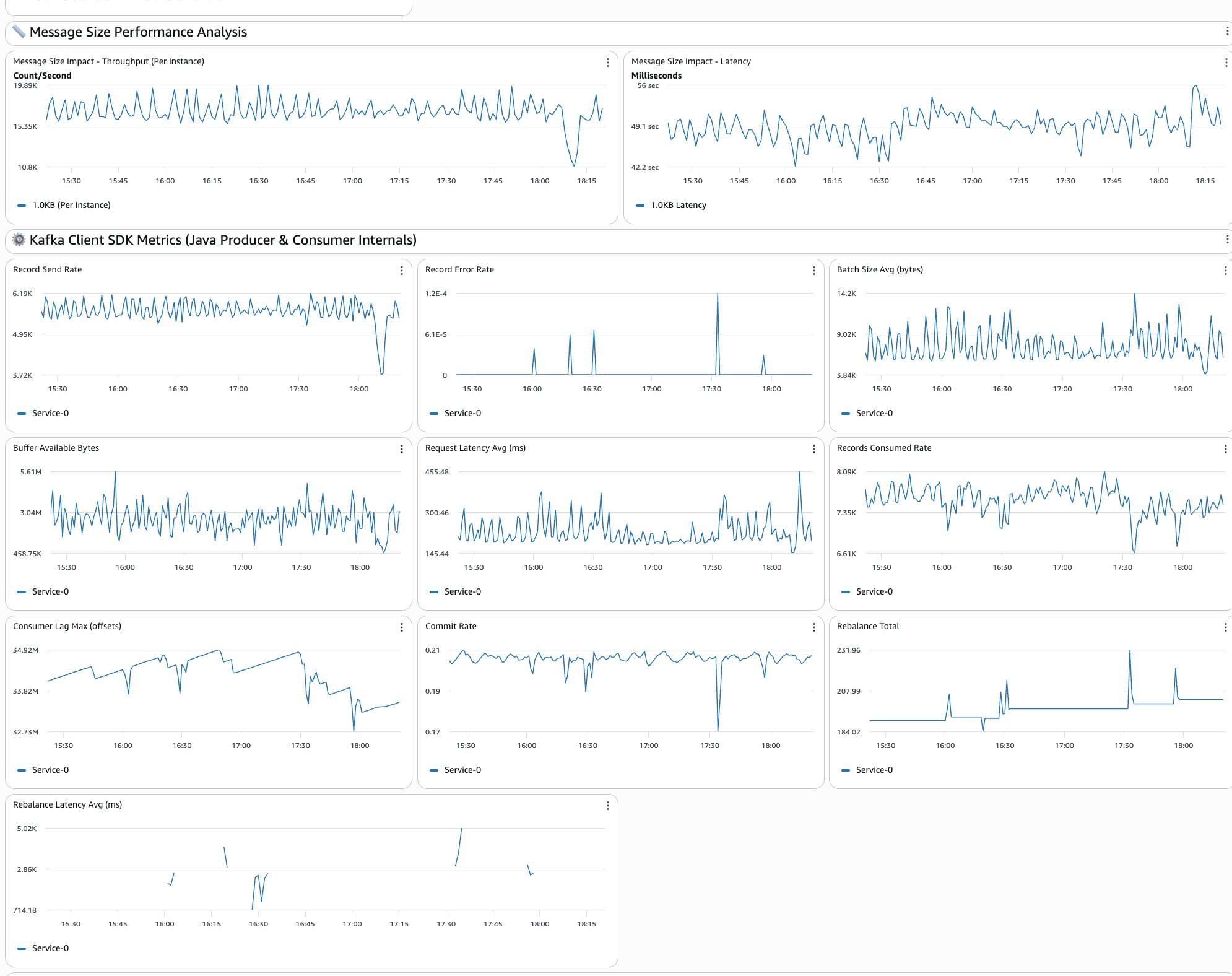Toggle Service-0 legend in Rebalance Total chart
Screen dimensions: 1232x976
(x=874, y=770)
